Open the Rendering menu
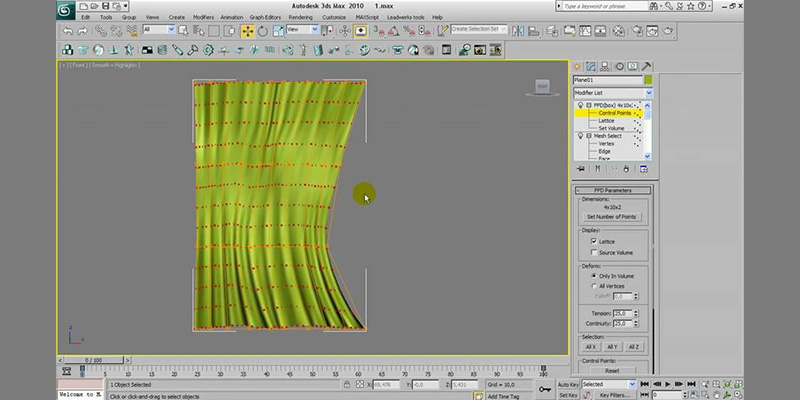 (x=301, y=17)
